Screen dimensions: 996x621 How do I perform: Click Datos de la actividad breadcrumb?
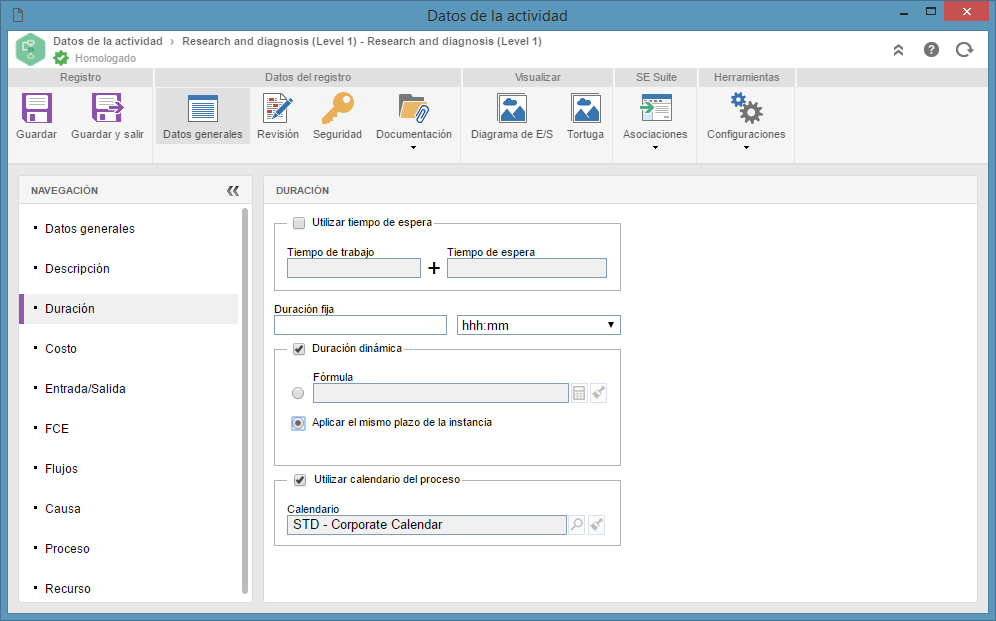click(x=108, y=41)
